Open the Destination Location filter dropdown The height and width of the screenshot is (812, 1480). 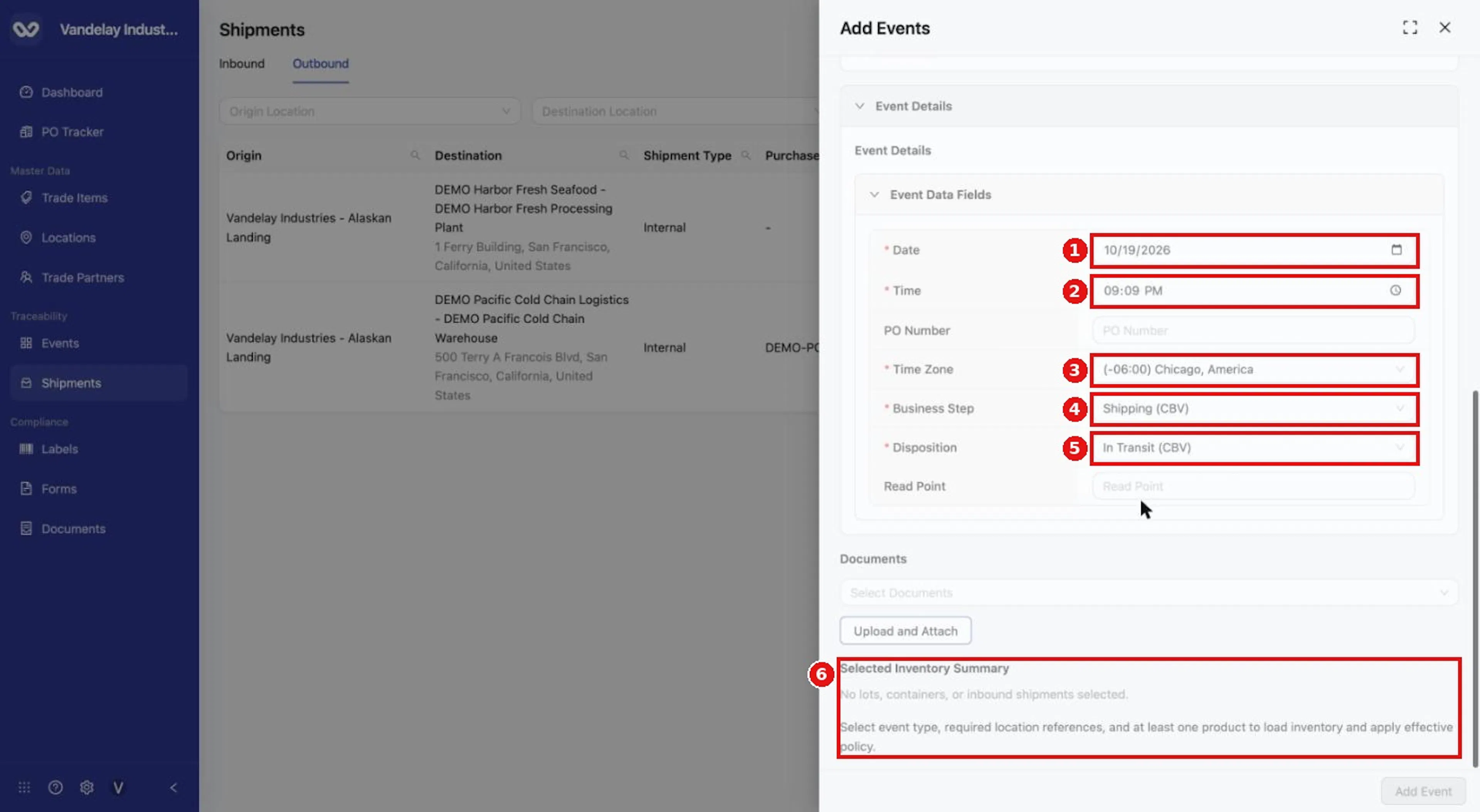click(x=675, y=111)
